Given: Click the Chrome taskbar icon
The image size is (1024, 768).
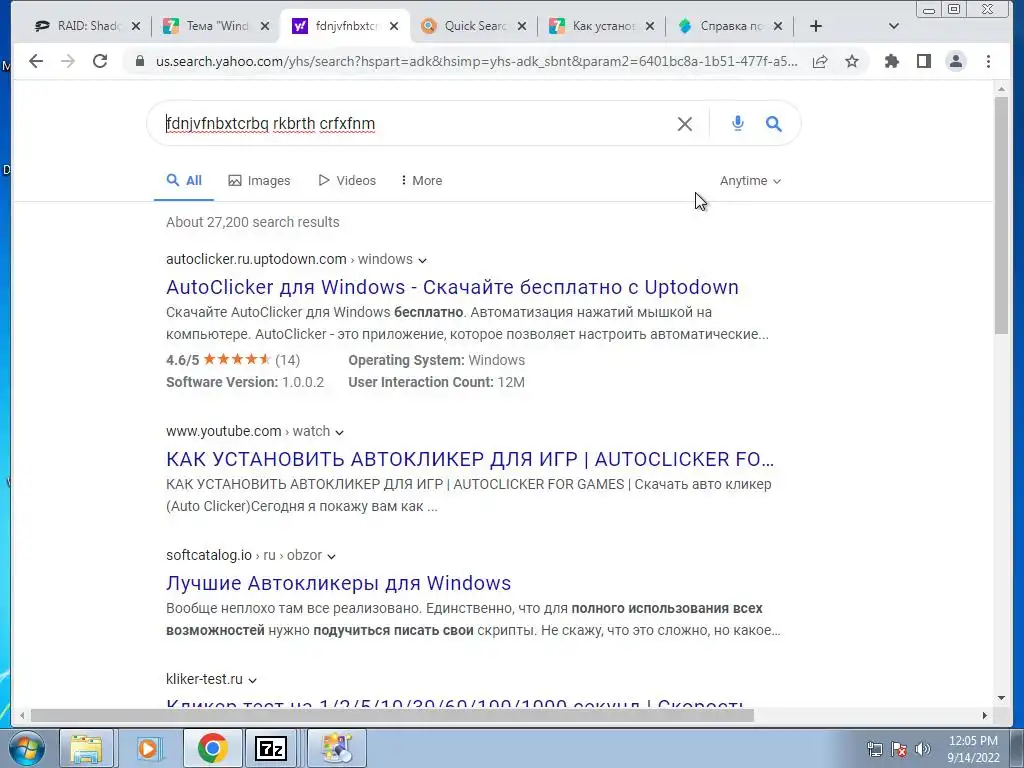Looking at the screenshot, I should (212, 748).
